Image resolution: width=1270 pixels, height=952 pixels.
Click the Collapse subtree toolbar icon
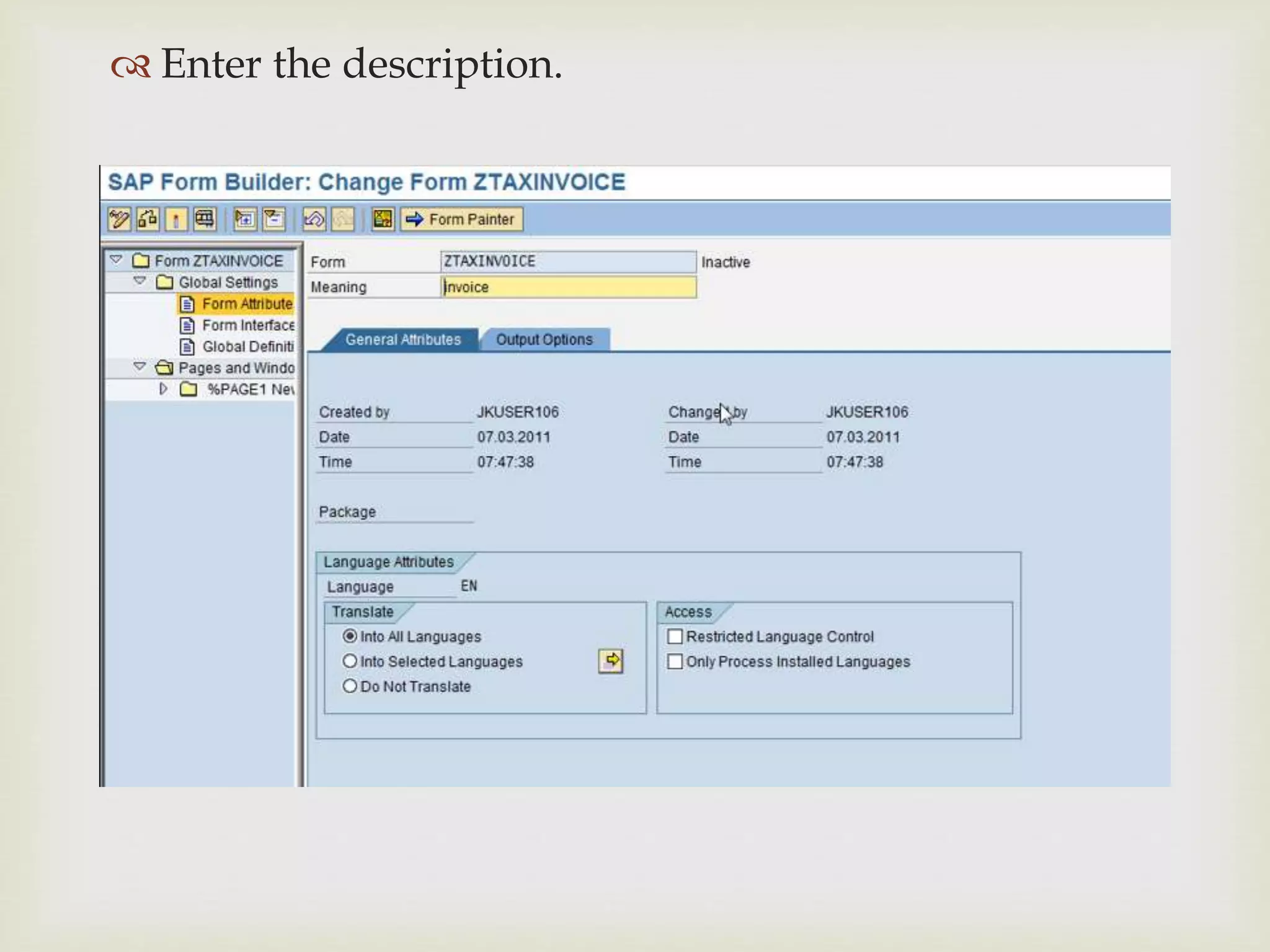273,219
